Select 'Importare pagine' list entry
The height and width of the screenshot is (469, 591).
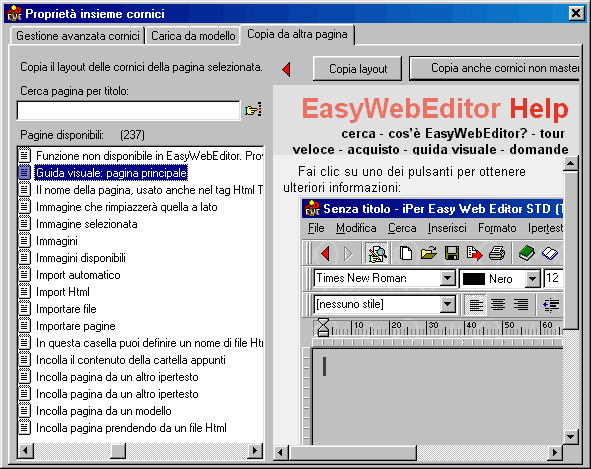[76, 326]
